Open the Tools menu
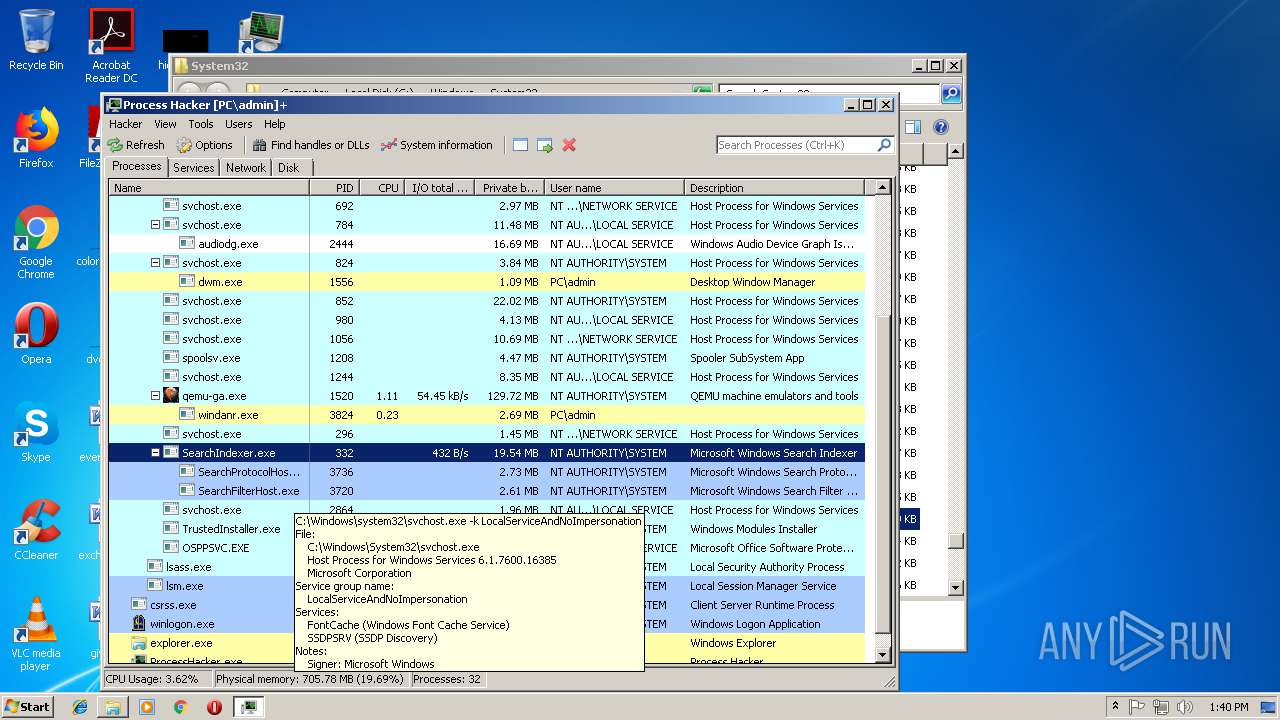 [x=201, y=124]
